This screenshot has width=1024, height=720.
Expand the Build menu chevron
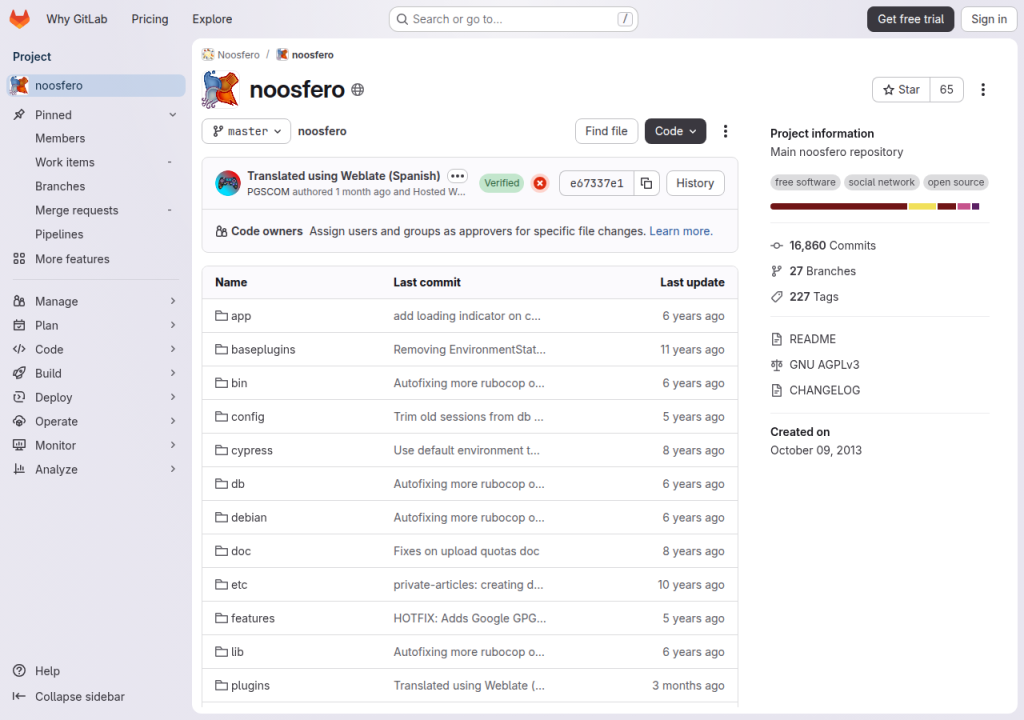172,373
